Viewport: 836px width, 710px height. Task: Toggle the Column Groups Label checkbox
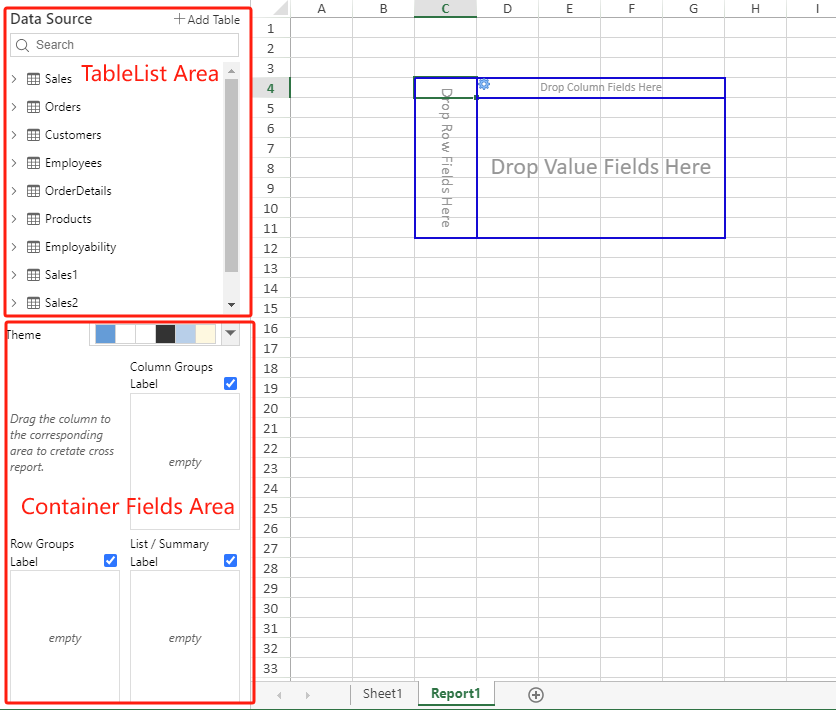point(231,383)
